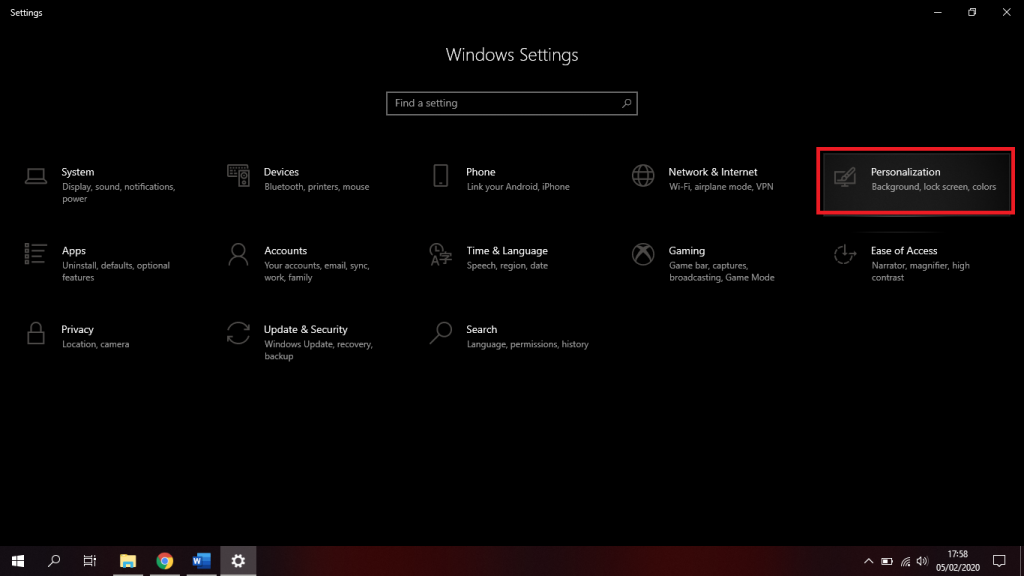Click the Find a setting field
Viewport: 1024px width, 576px height.
pos(511,103)
